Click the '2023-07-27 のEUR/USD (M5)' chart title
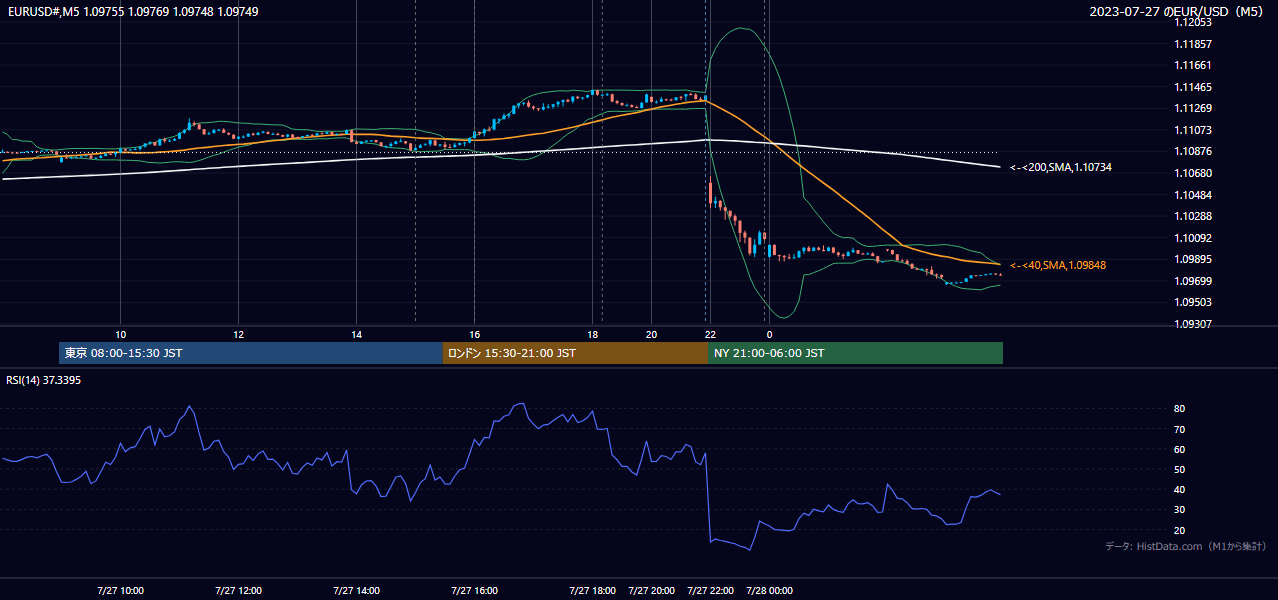The image size is (1278, 600). 1177,11
